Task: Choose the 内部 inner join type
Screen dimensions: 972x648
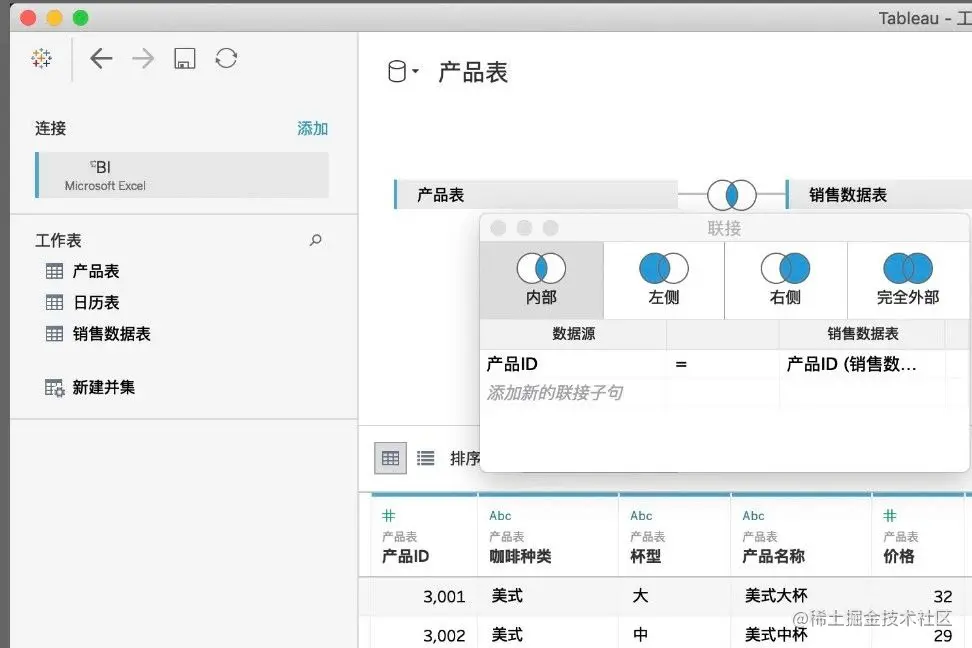Action: [x=541, y=280]
